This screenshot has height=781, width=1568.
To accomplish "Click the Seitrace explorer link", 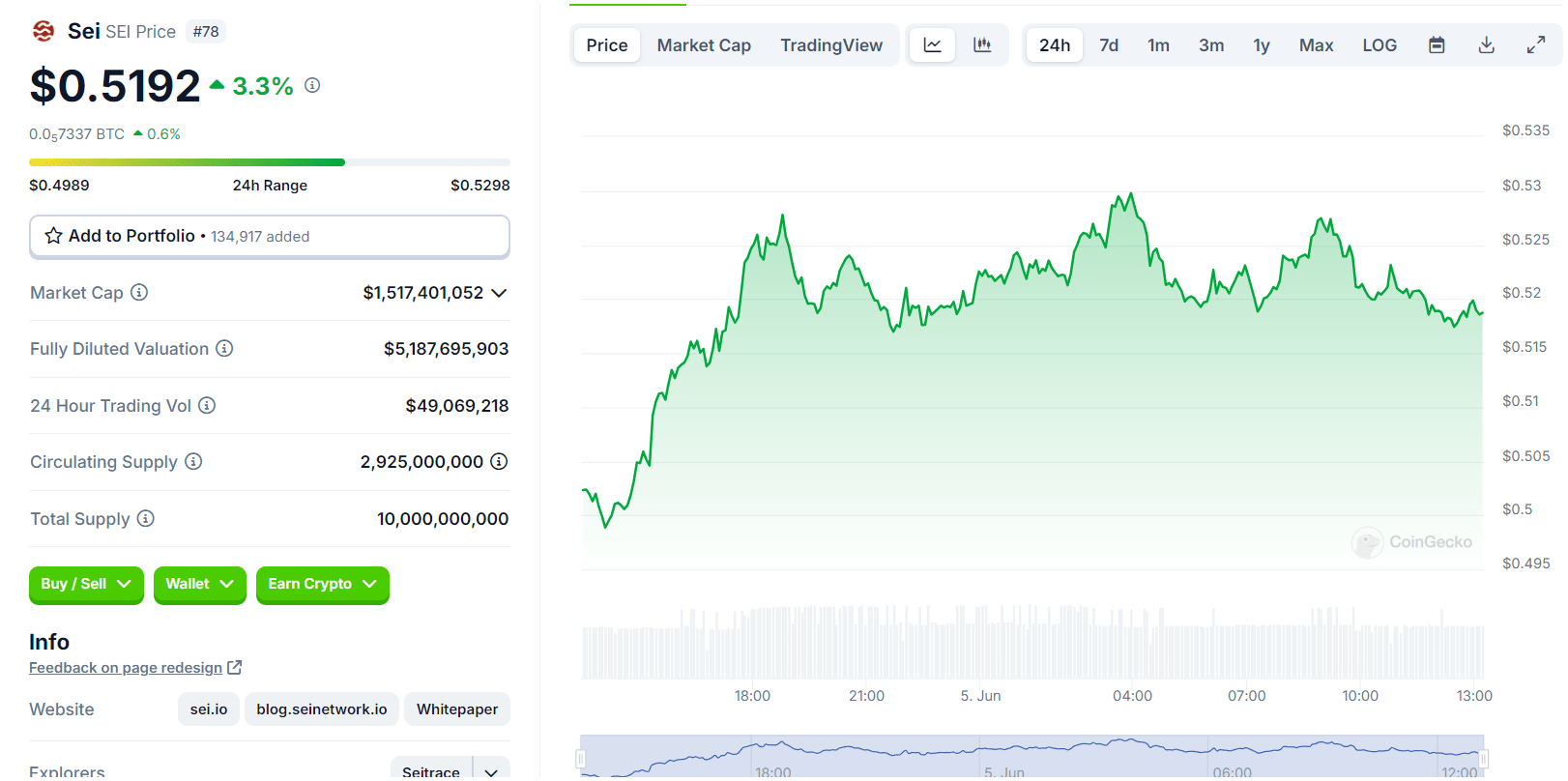I will click(431, 771).
